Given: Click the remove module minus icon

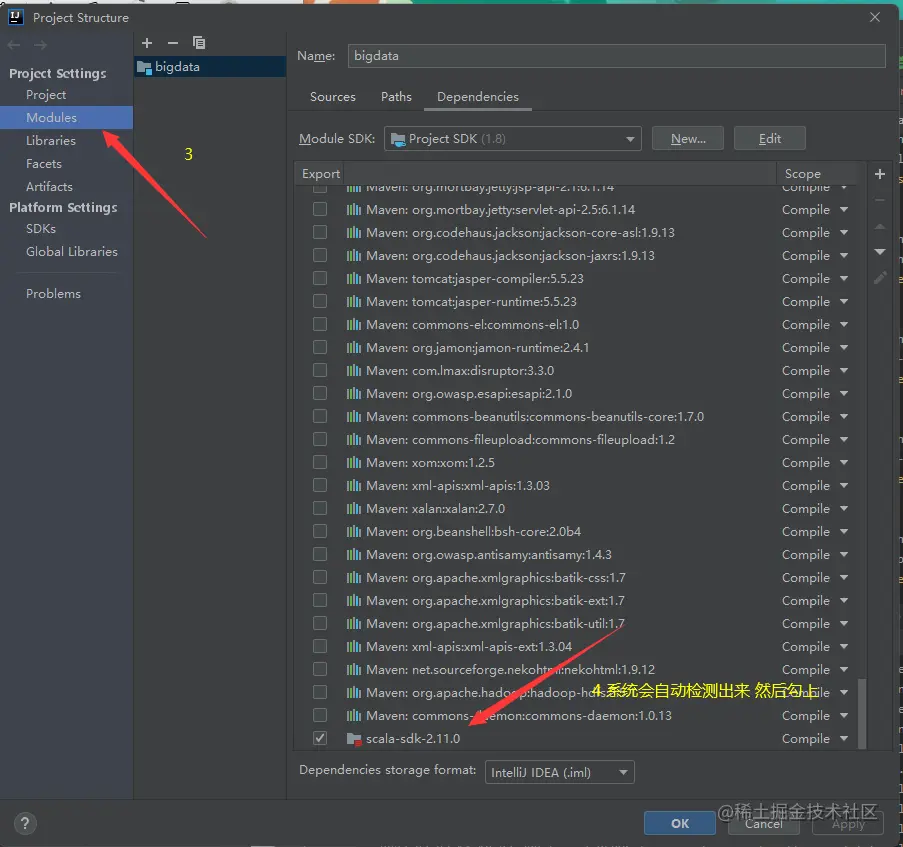Looking at the screenshot, I should click(173, 43).
